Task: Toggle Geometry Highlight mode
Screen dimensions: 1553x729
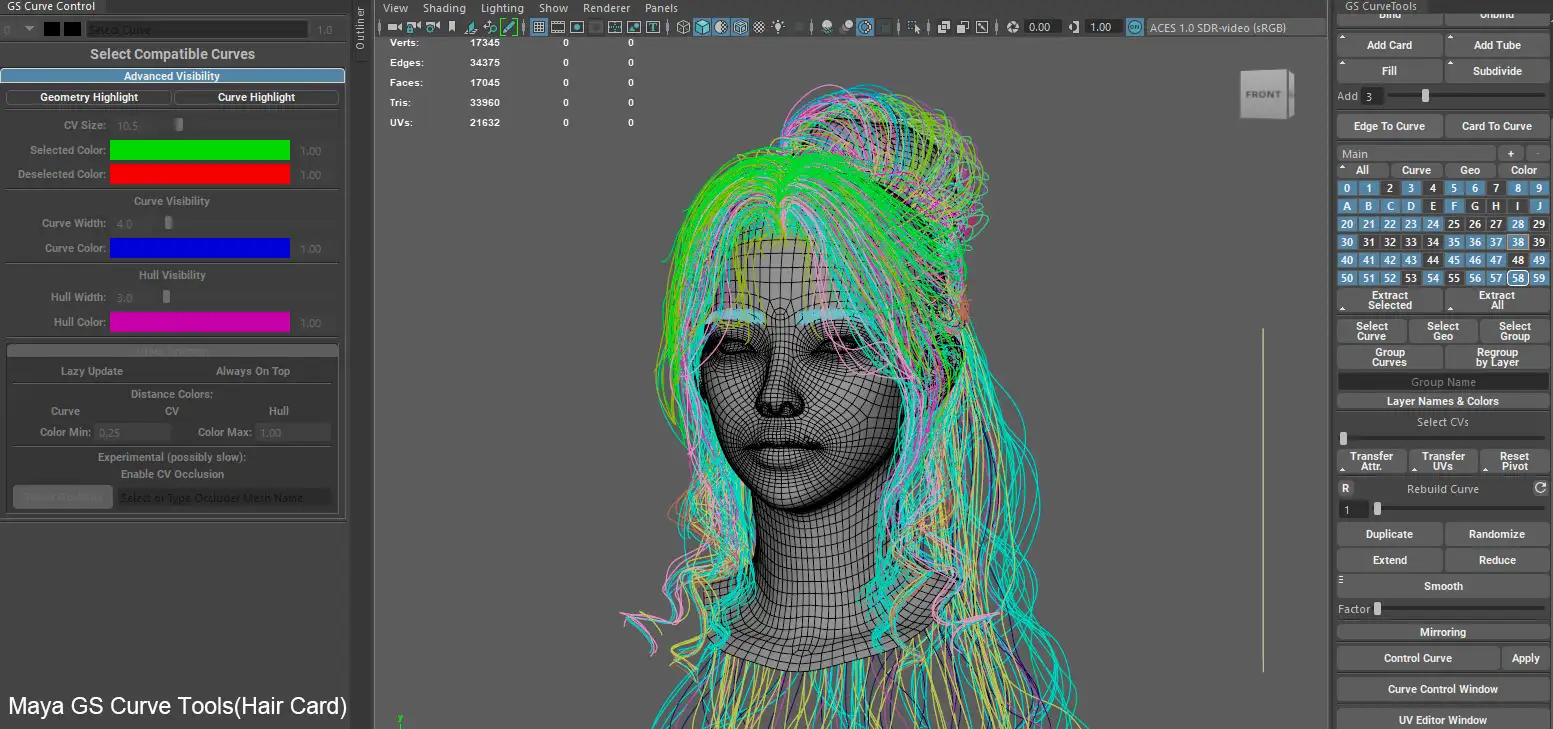Action: (88, 97)
